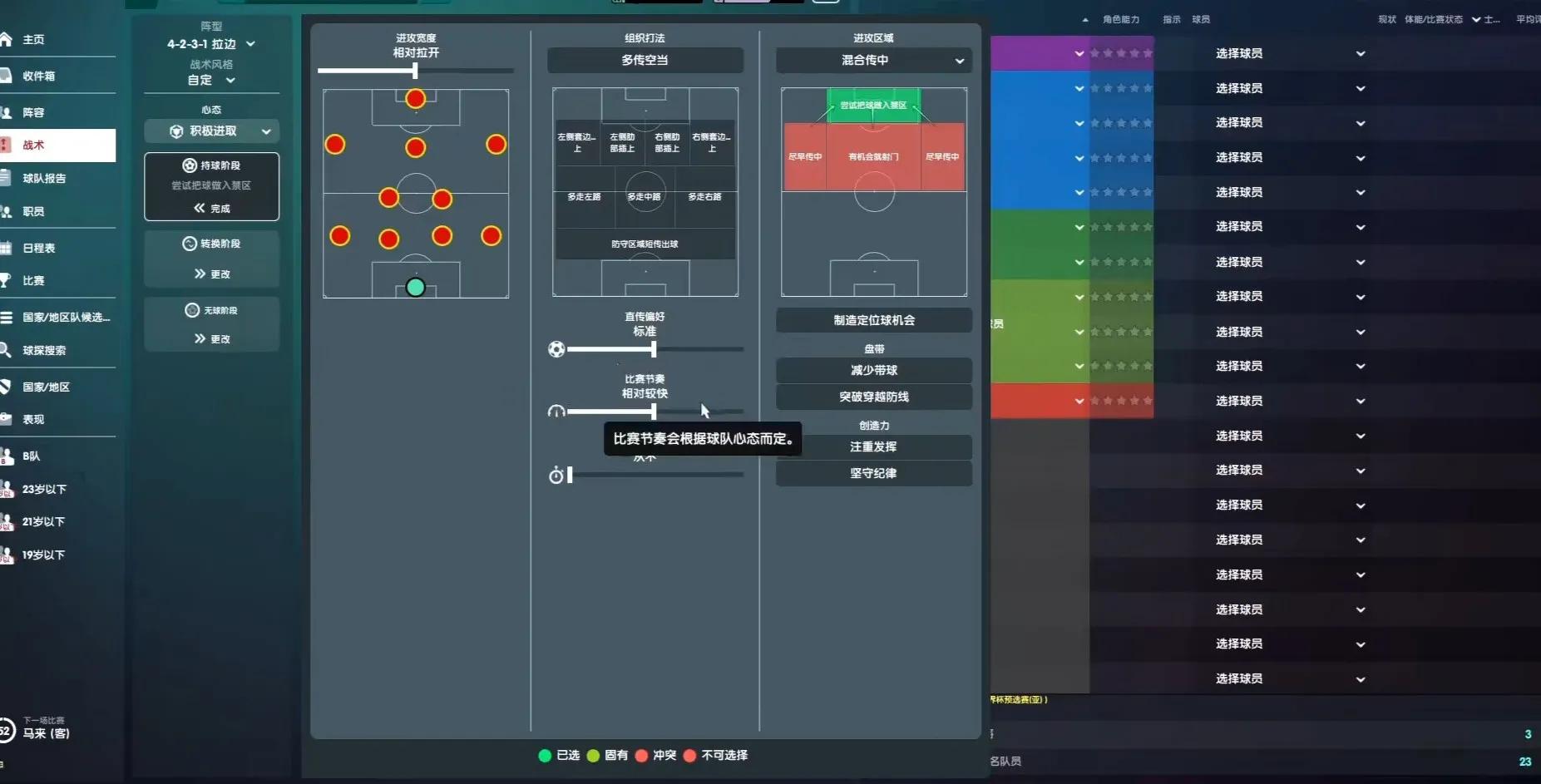Click the star rating in the purple row

click(1121, 53)
